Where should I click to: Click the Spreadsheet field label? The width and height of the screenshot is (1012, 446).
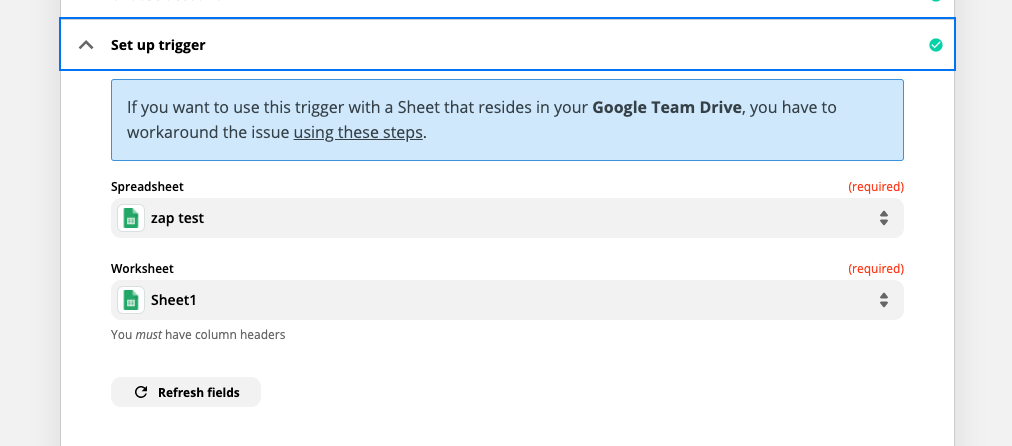[x=147, y=187]
